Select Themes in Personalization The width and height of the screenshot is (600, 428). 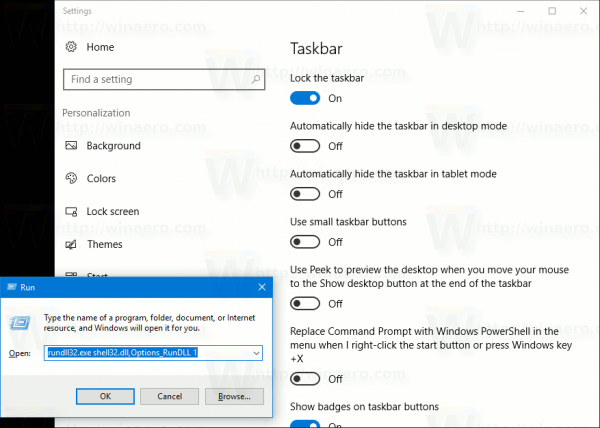click(104, 244)
